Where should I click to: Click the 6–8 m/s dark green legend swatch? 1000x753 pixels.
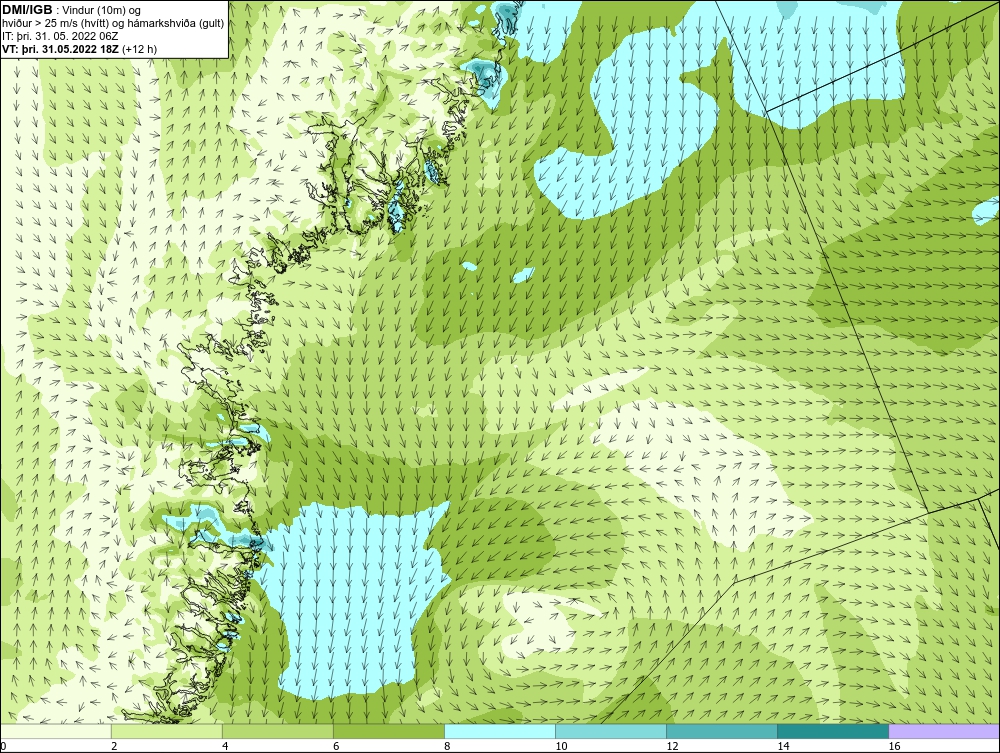(x=389, y=731)
